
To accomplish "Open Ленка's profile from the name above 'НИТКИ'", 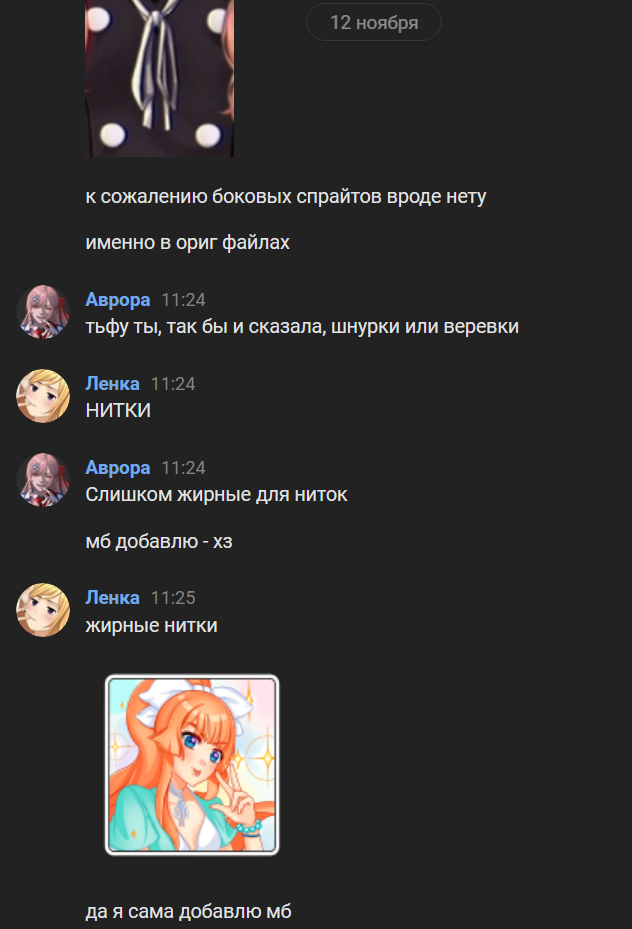I will pyautogui.click(x=112, y=384).
